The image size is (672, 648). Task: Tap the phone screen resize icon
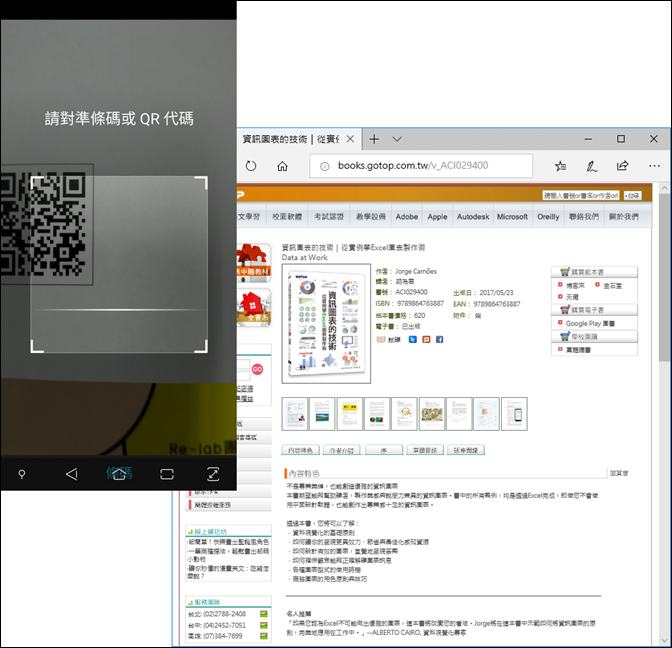[x=213, y=474]
